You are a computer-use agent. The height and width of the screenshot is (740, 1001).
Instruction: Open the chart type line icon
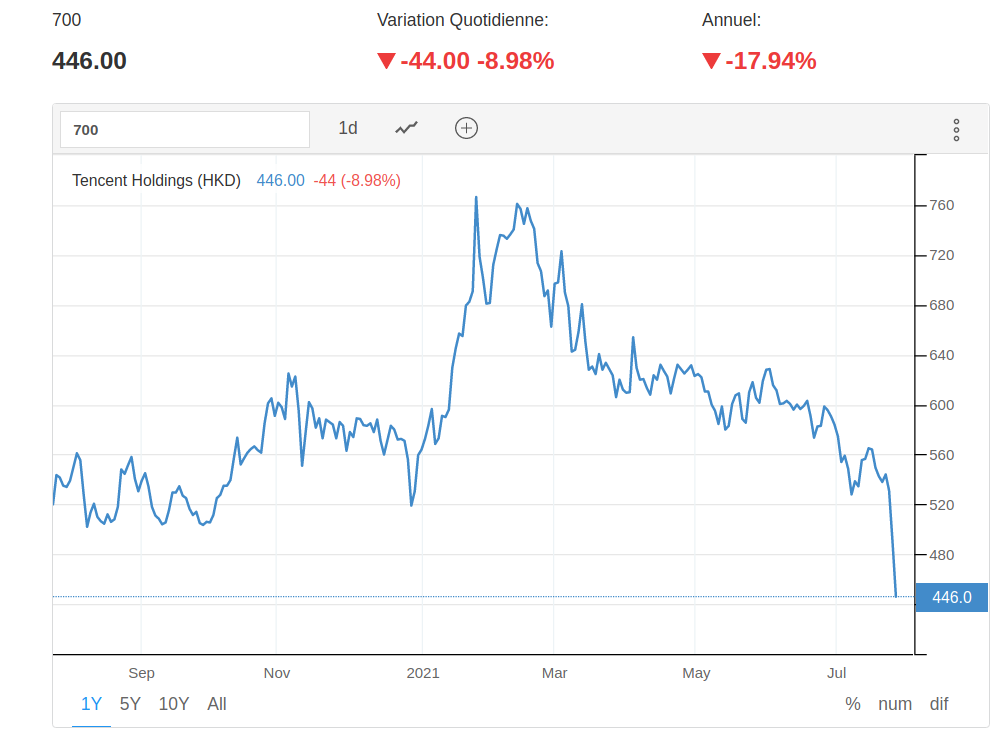pos(406,128)
